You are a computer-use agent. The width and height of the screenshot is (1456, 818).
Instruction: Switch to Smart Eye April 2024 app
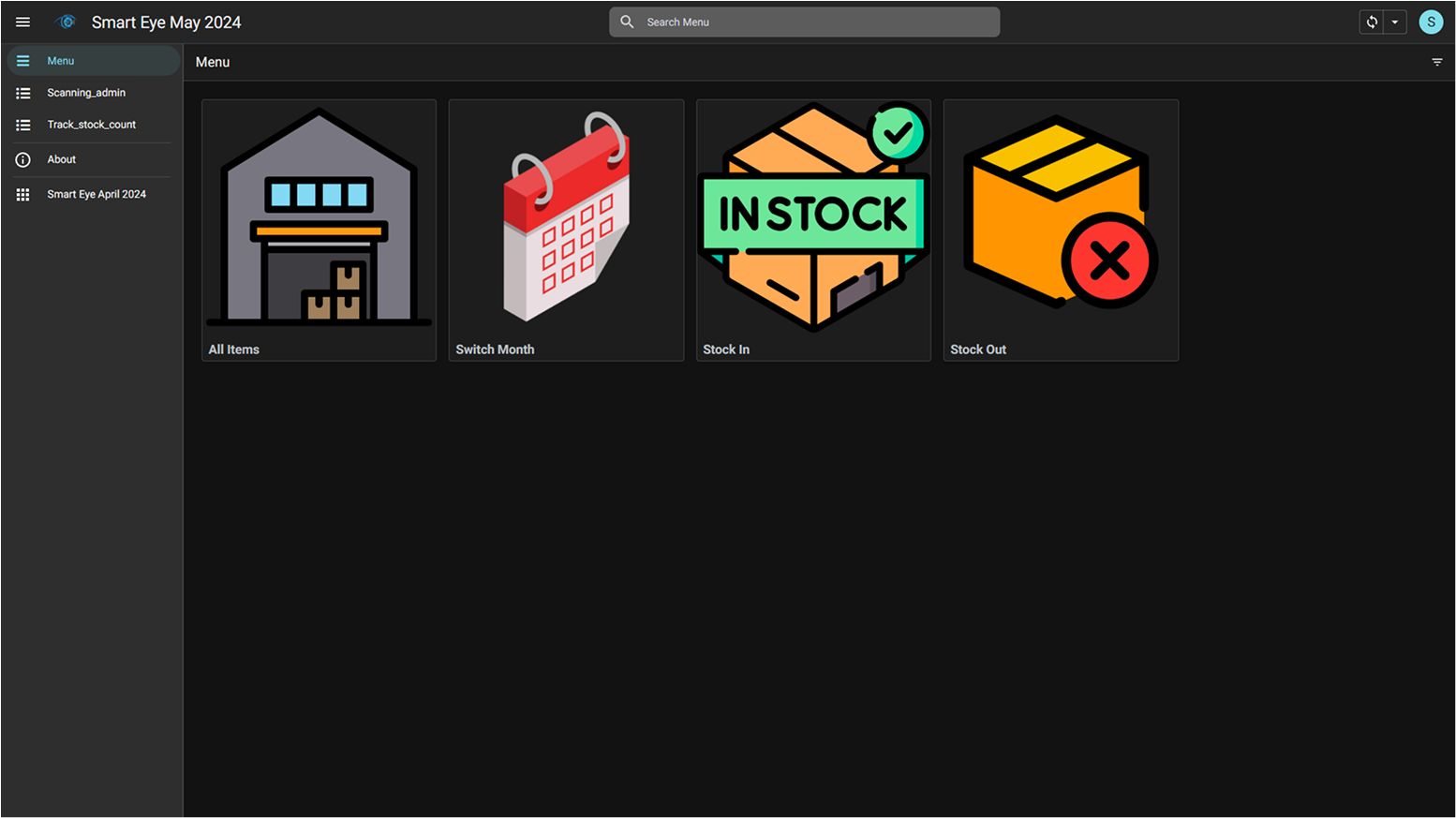click(97, 194)
